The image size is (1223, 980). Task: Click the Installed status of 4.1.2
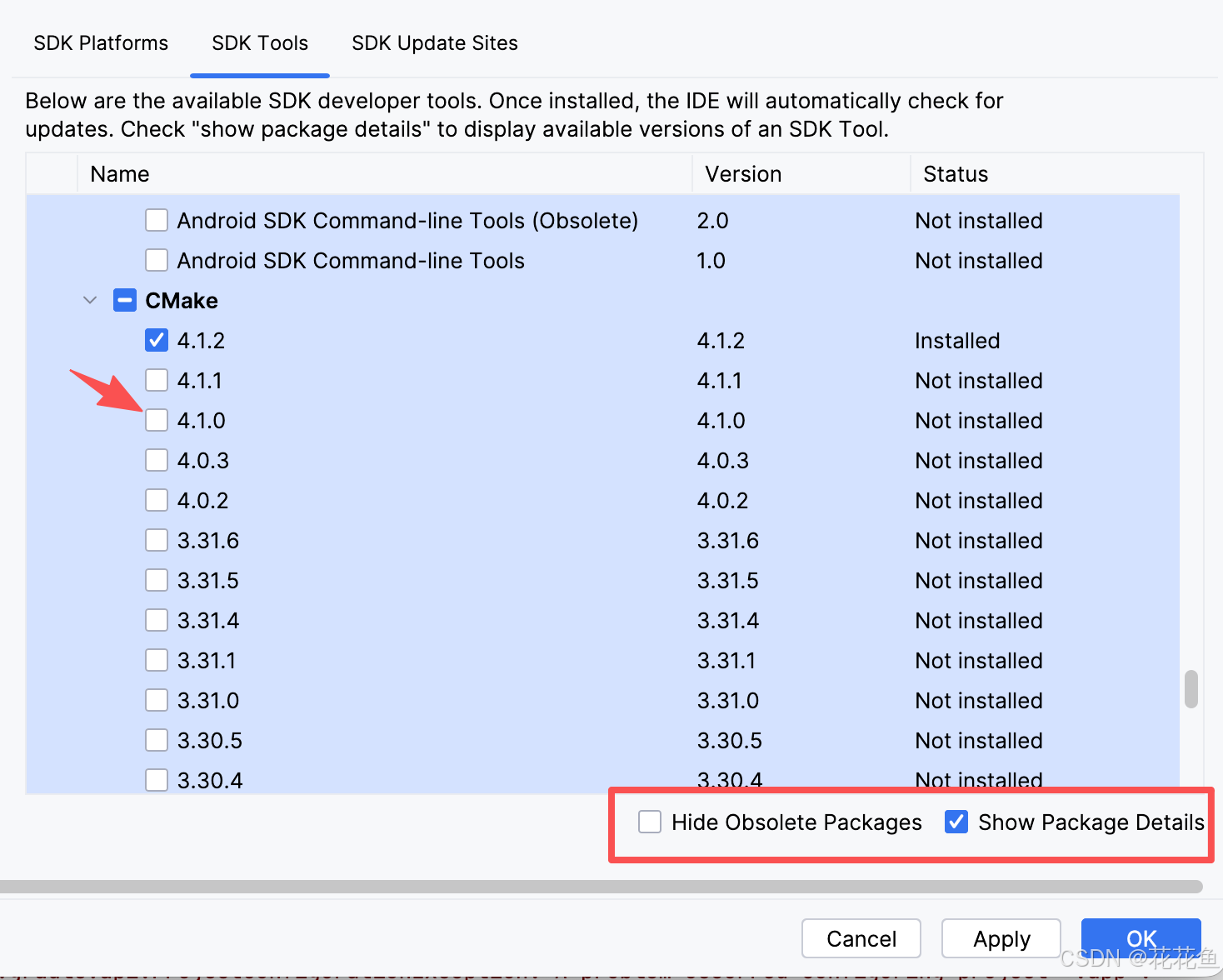click(x=957, y=341)
